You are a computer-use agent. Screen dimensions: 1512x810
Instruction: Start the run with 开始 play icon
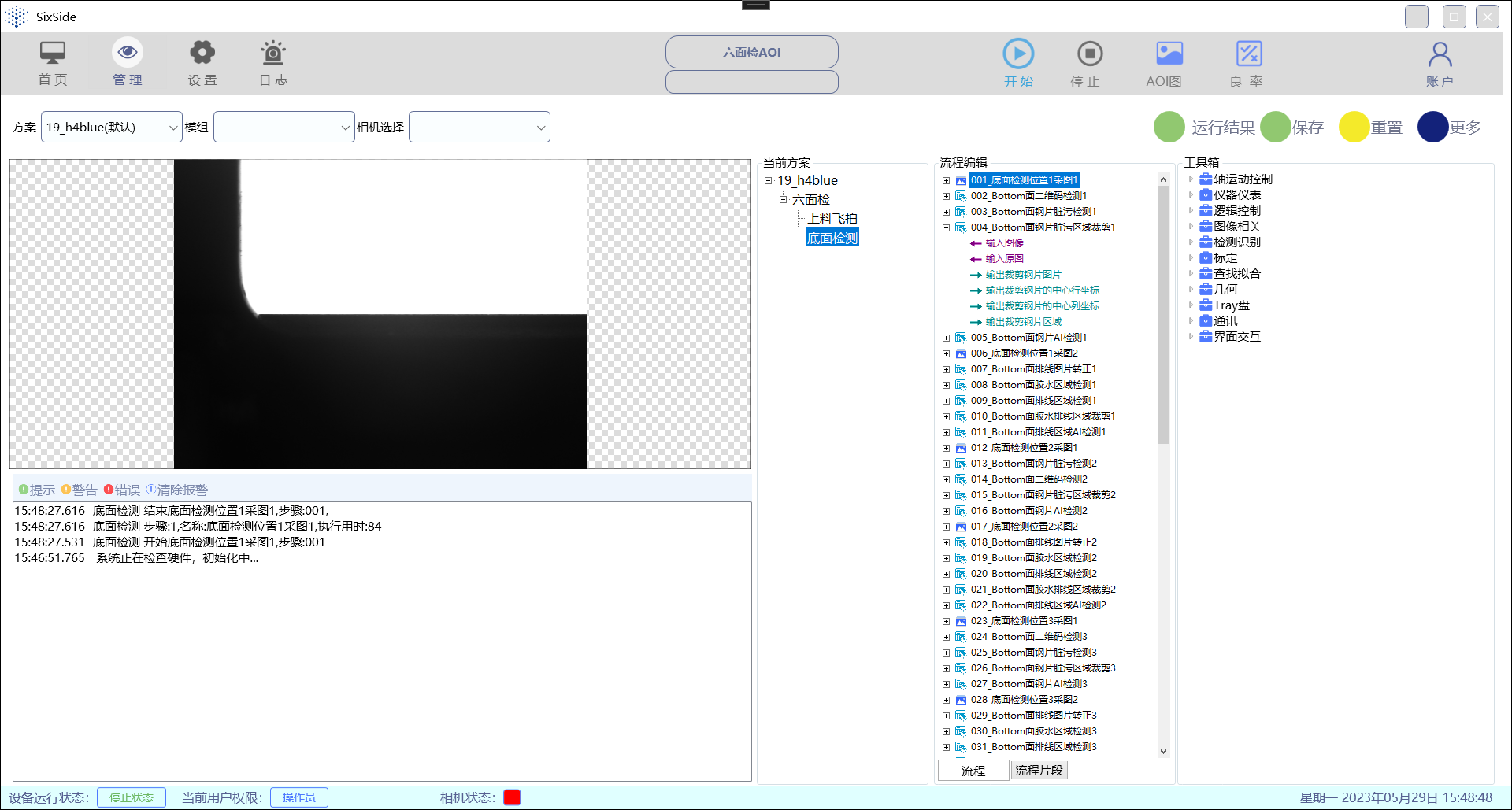(x=1018, y=54)
